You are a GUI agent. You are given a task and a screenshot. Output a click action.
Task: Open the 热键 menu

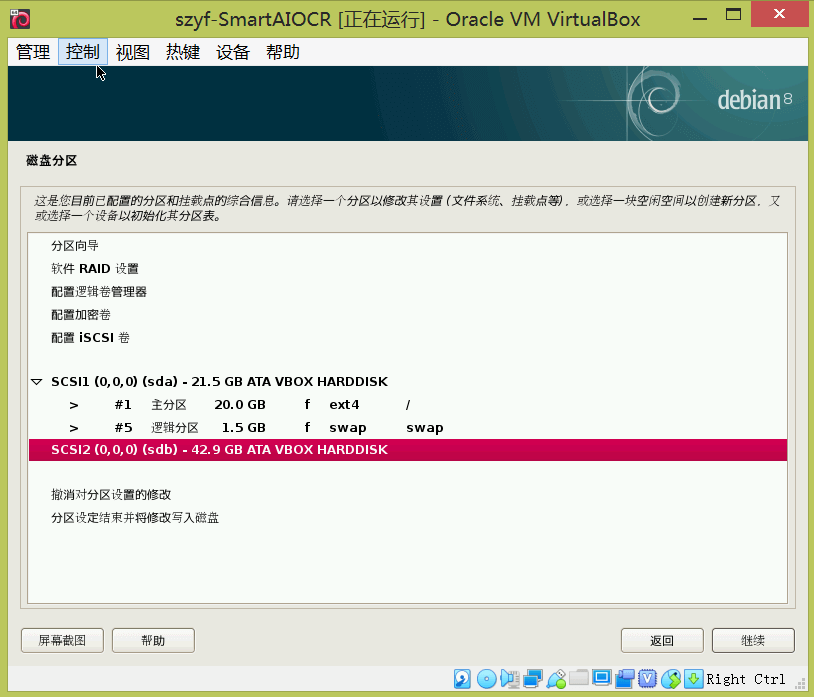click(183, 52)
